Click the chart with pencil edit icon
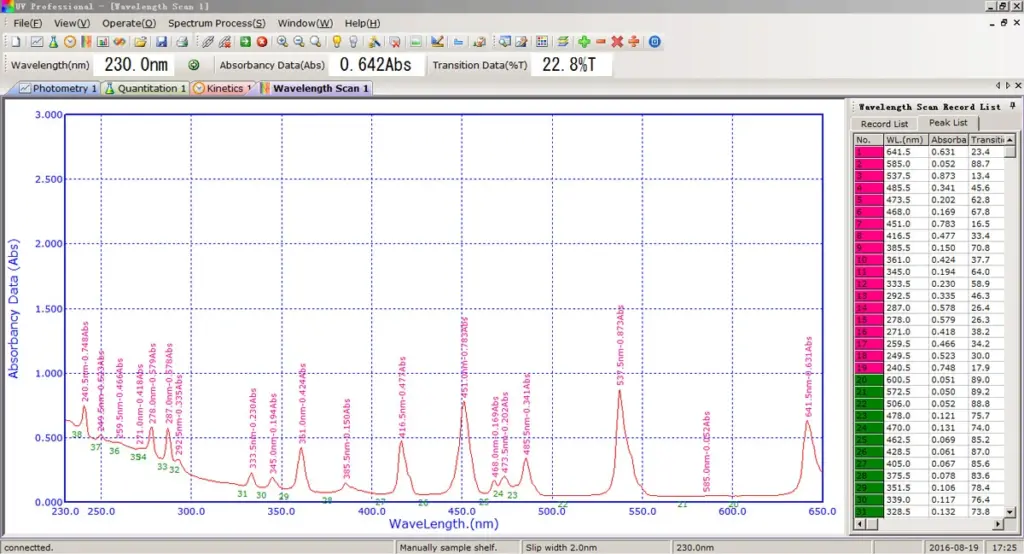The image size is (1024, 554). (x=438, y=42)
